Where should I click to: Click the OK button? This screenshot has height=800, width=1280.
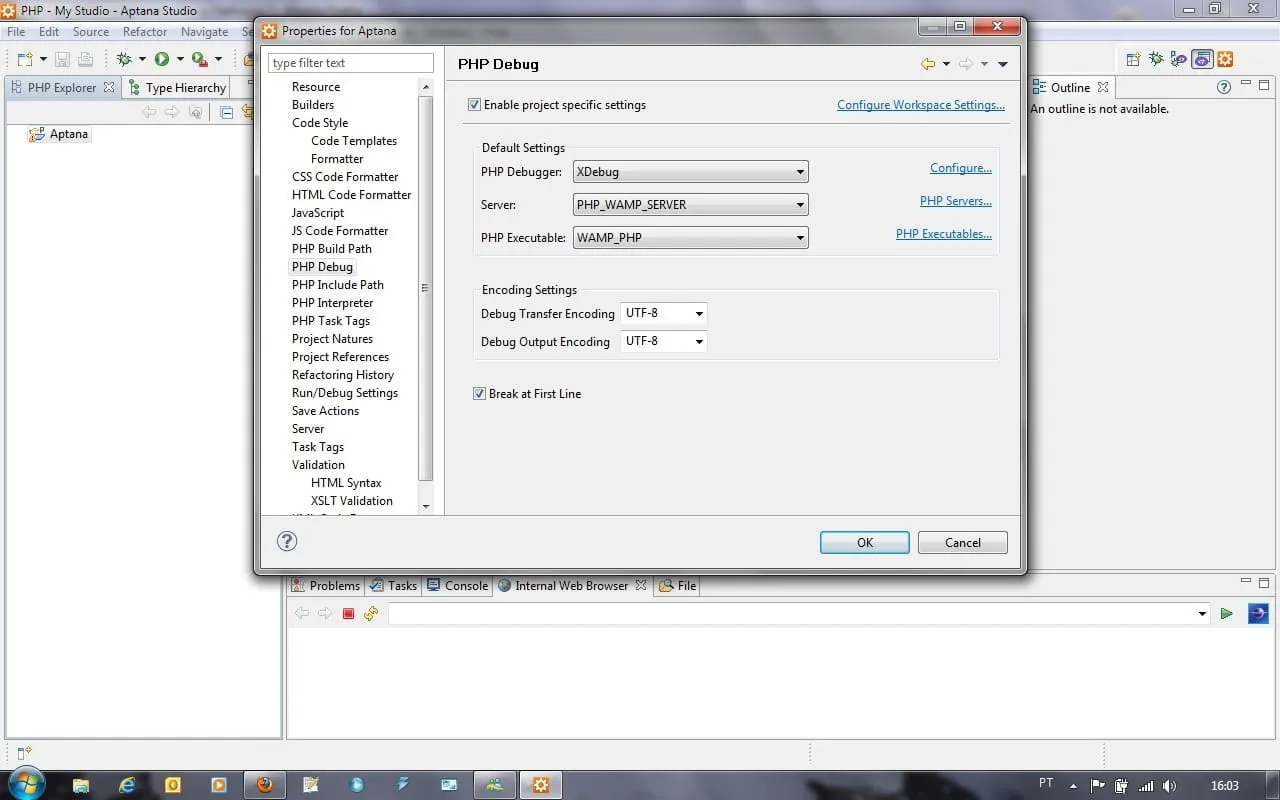[x=865, y=542]
